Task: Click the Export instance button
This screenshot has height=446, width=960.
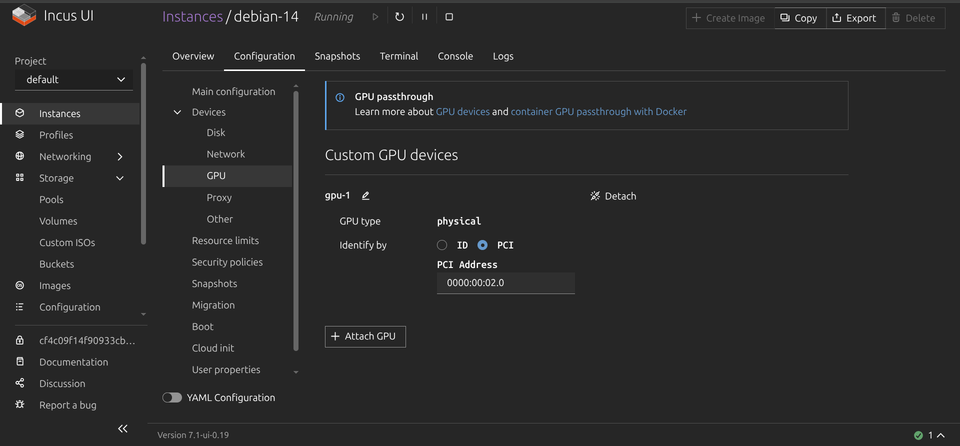Action: [855, 18]
